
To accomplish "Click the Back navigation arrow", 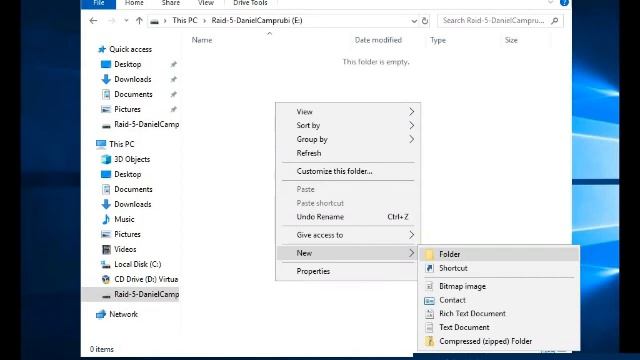I will (x=93, y=20).
